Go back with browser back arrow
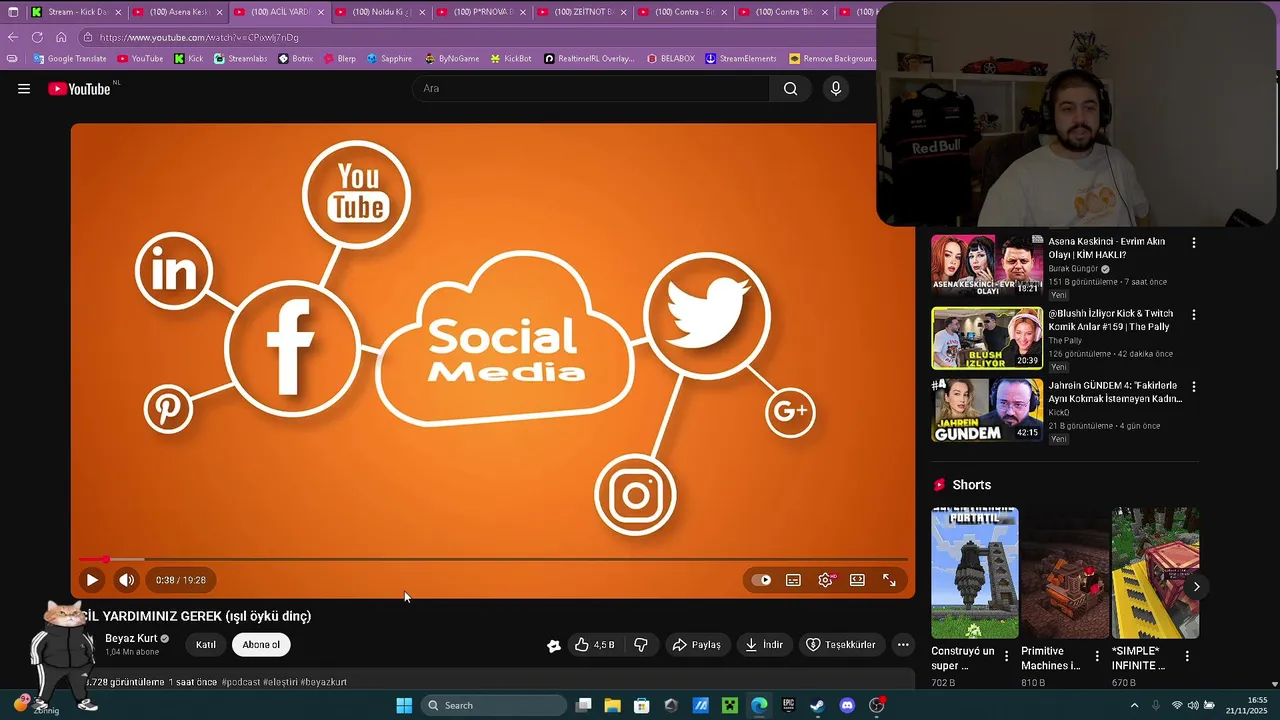This screenshot has width=1280, height=720. pyautogui.click(x=13, y=37)
